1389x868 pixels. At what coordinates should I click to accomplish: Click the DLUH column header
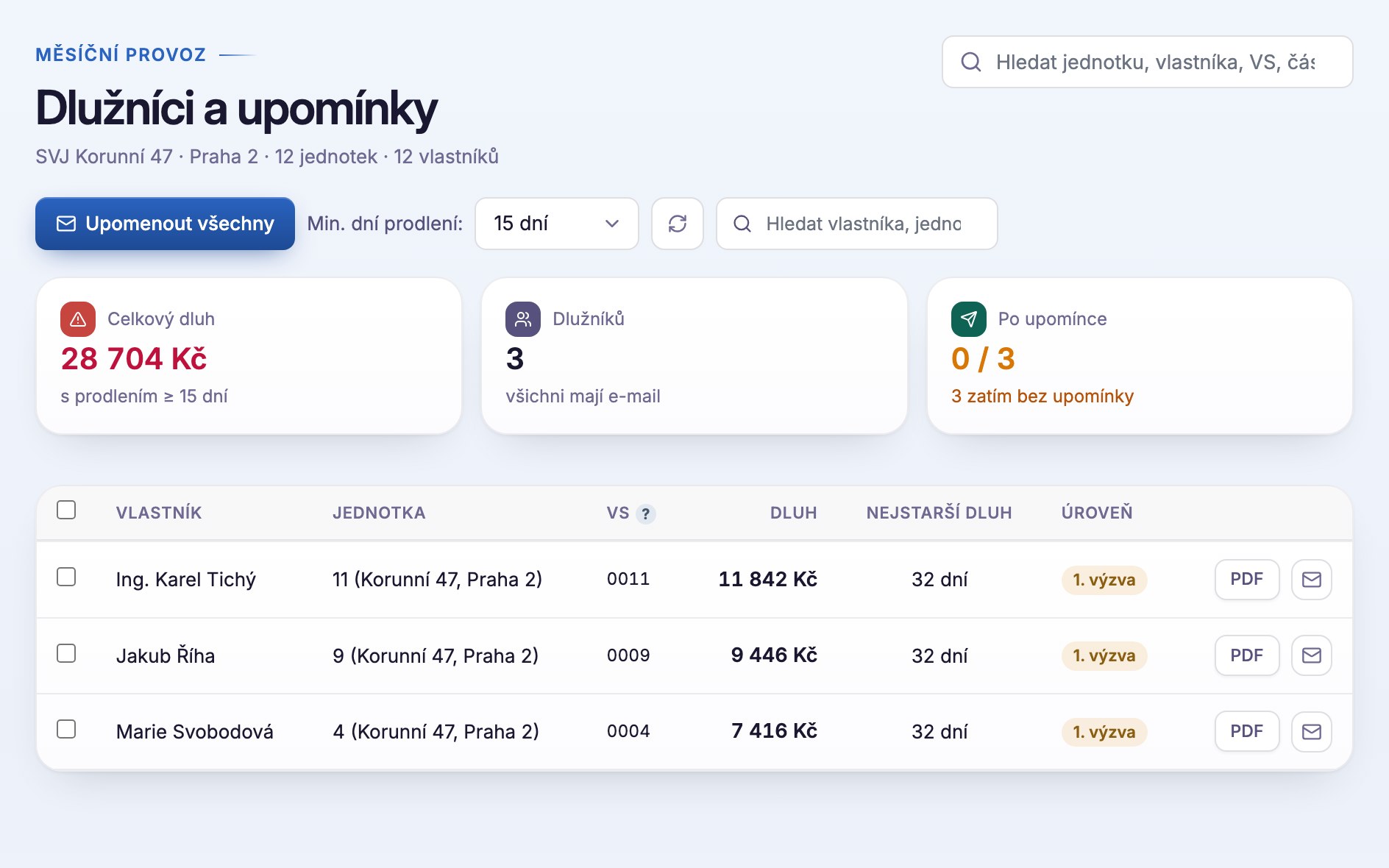coord(793,513)
